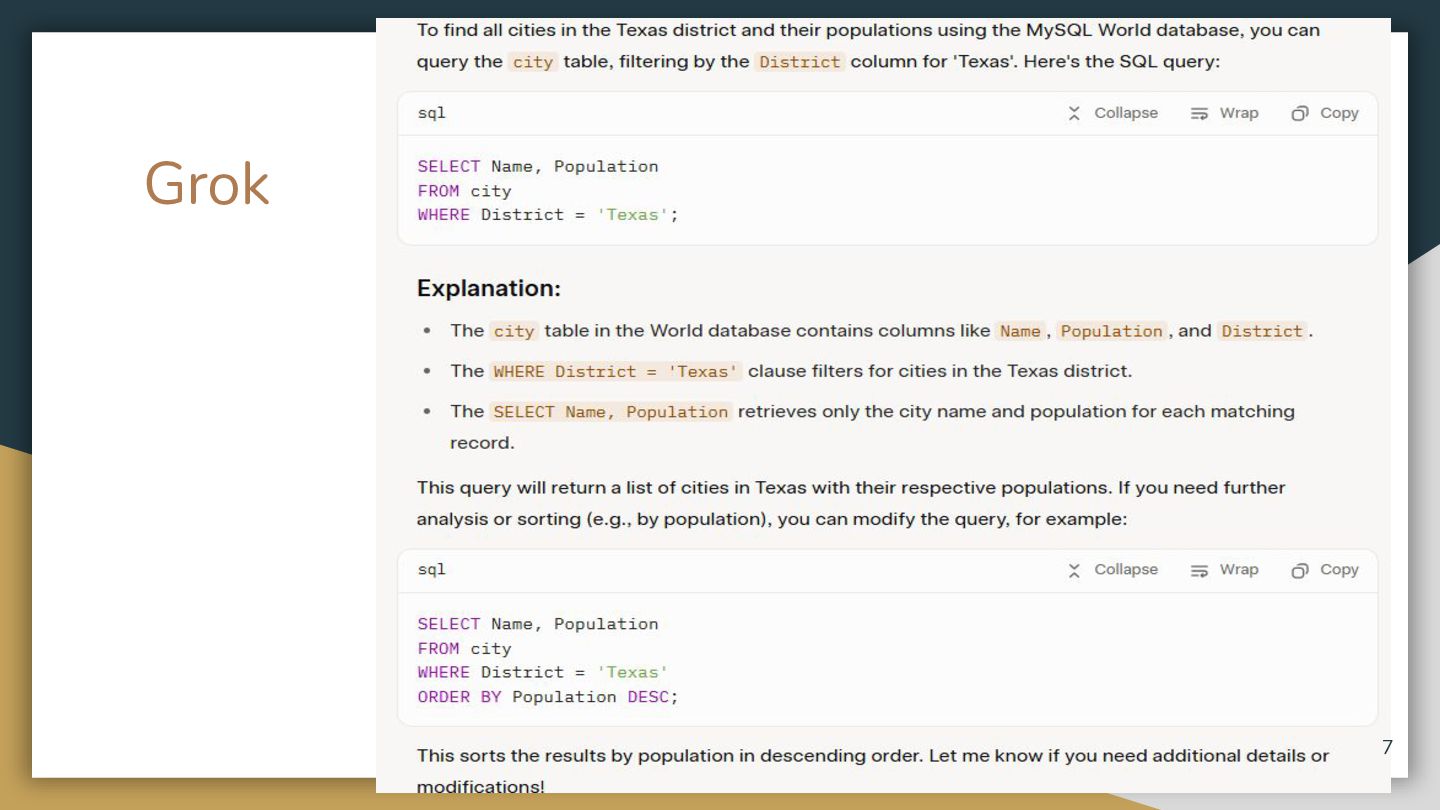
Task: Click the 'SELECT Name, Population' inline code bullet
Action: 610,412
